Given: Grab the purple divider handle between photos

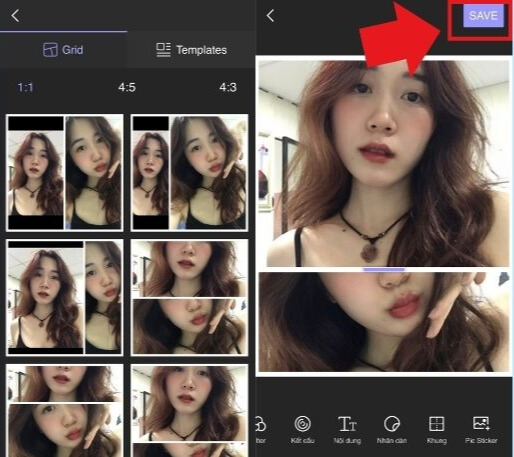Looking at the screenshot, I should 384,269.
